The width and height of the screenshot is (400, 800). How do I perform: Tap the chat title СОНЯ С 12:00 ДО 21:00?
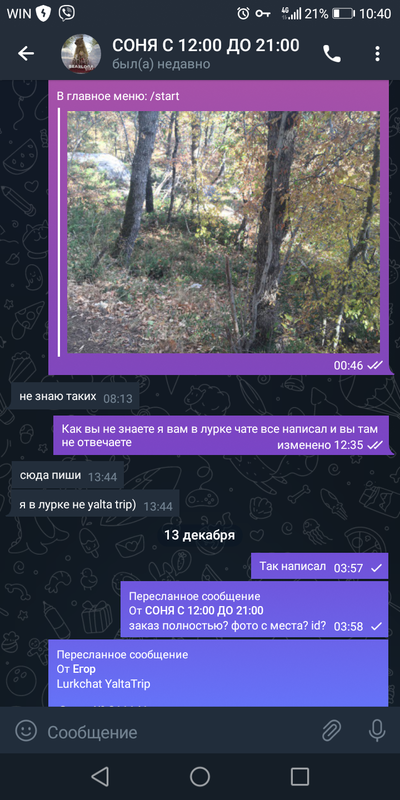206,46
